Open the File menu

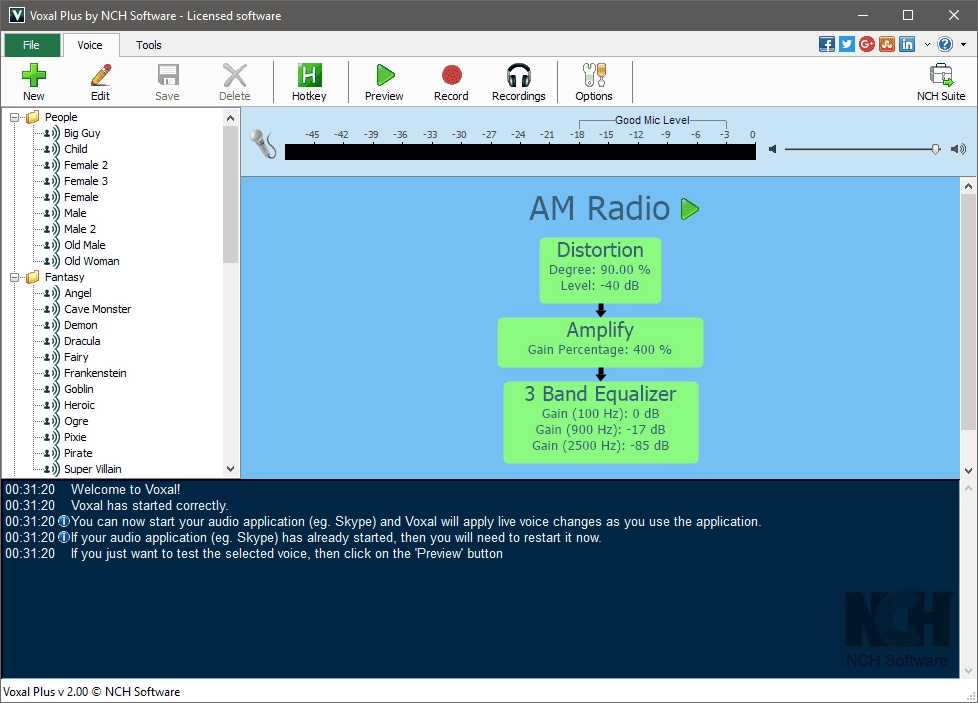point(31,45)
